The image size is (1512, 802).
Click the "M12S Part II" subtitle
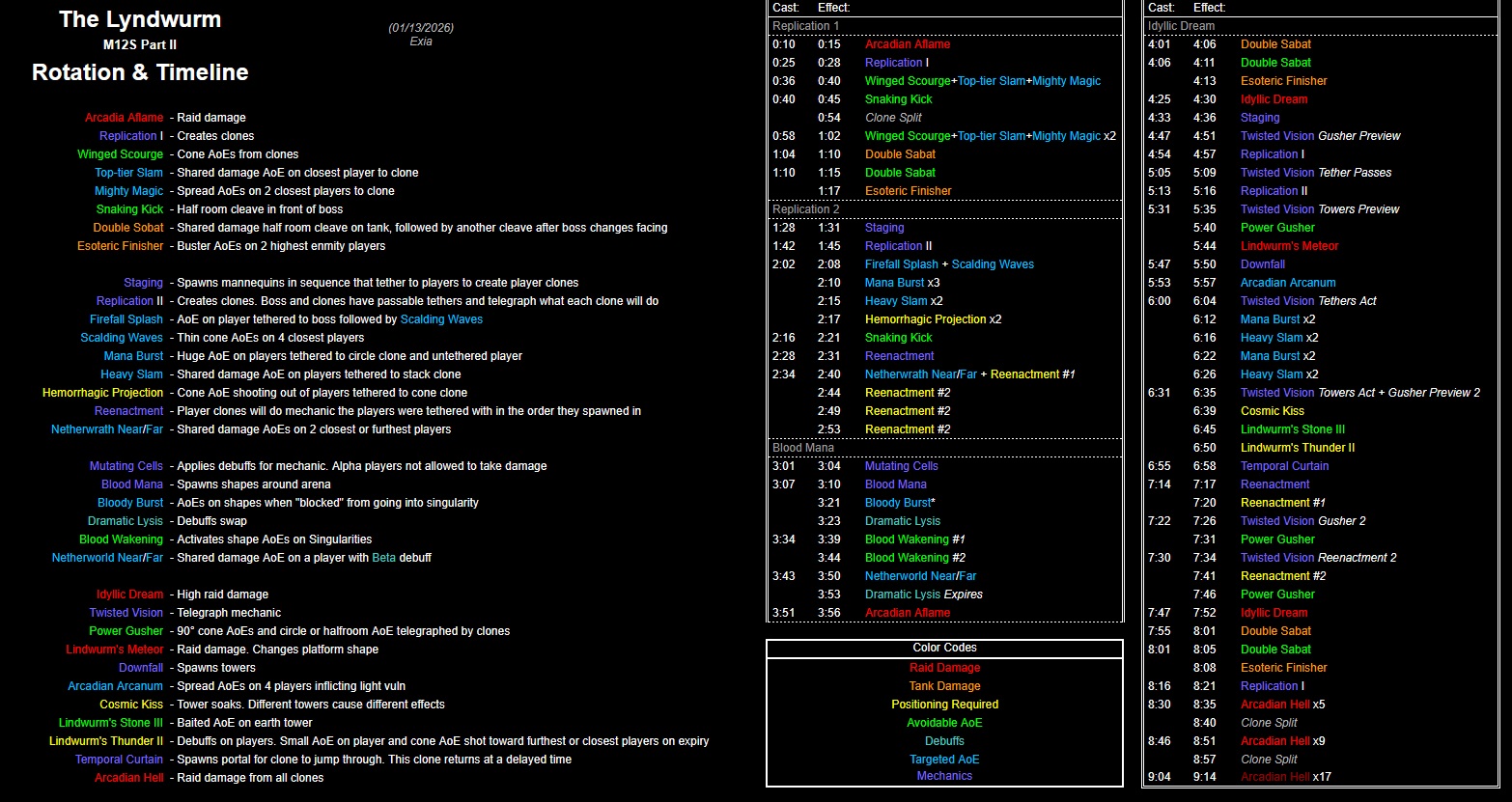(140, 44)
